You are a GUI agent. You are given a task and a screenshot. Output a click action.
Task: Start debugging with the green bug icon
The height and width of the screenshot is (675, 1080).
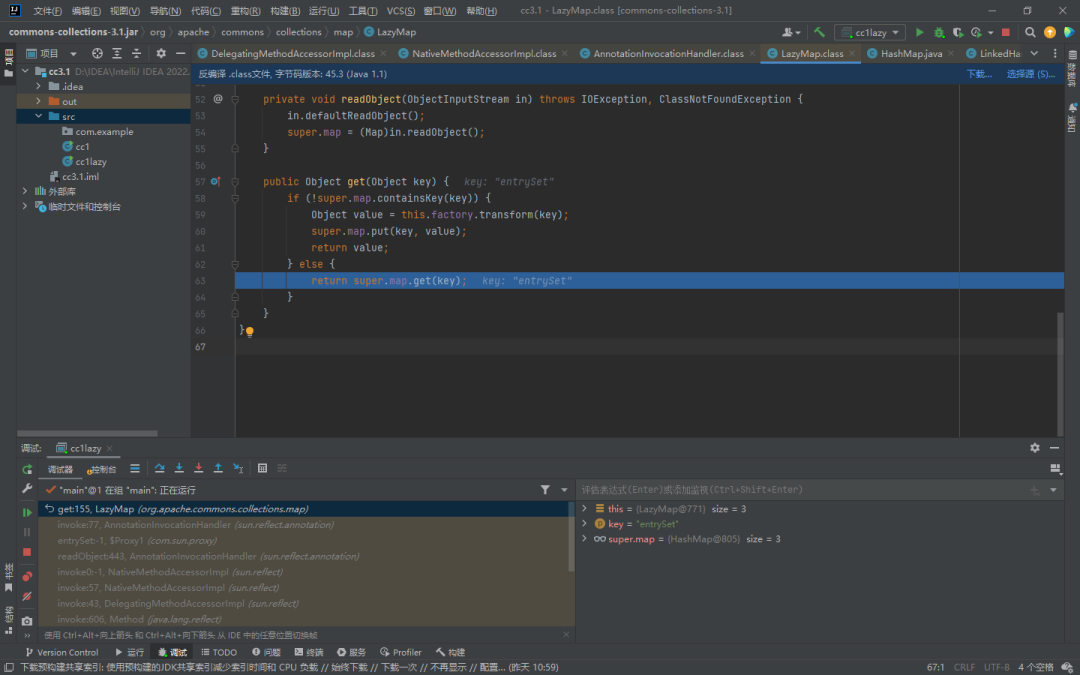(939, 32)
